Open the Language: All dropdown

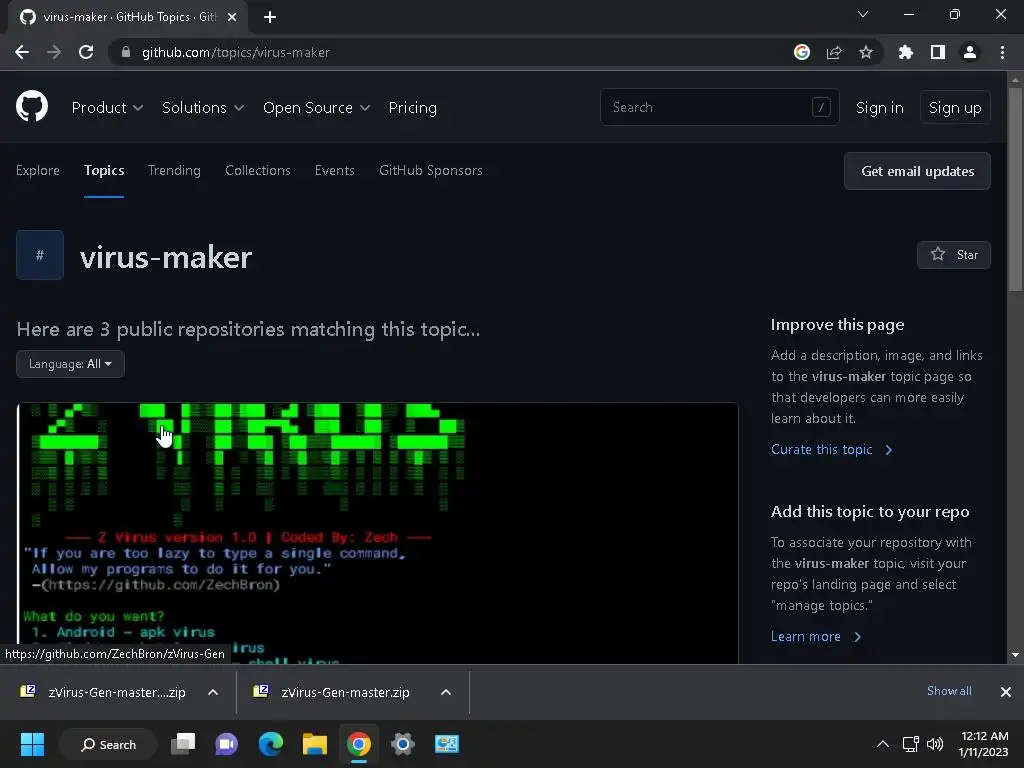click(x=71, y=364)
